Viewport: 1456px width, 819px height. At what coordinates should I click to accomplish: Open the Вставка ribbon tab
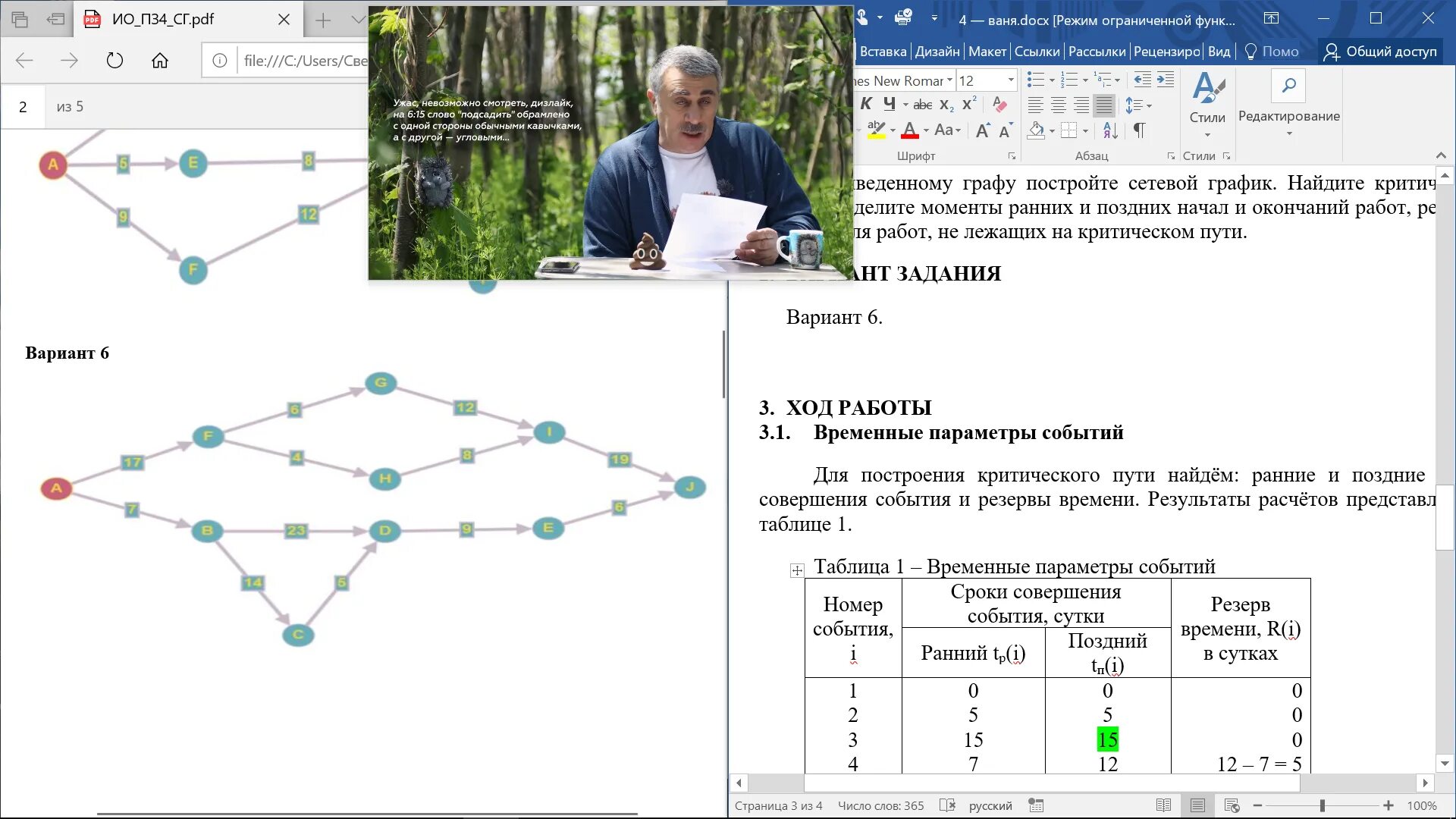coord(883,52)
